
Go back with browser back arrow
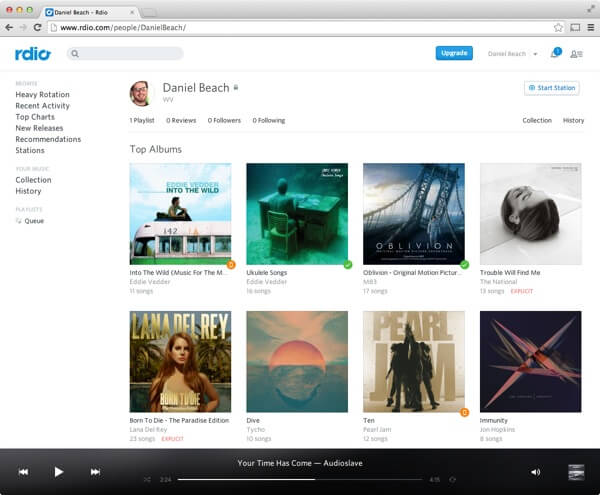pos(9,28)
